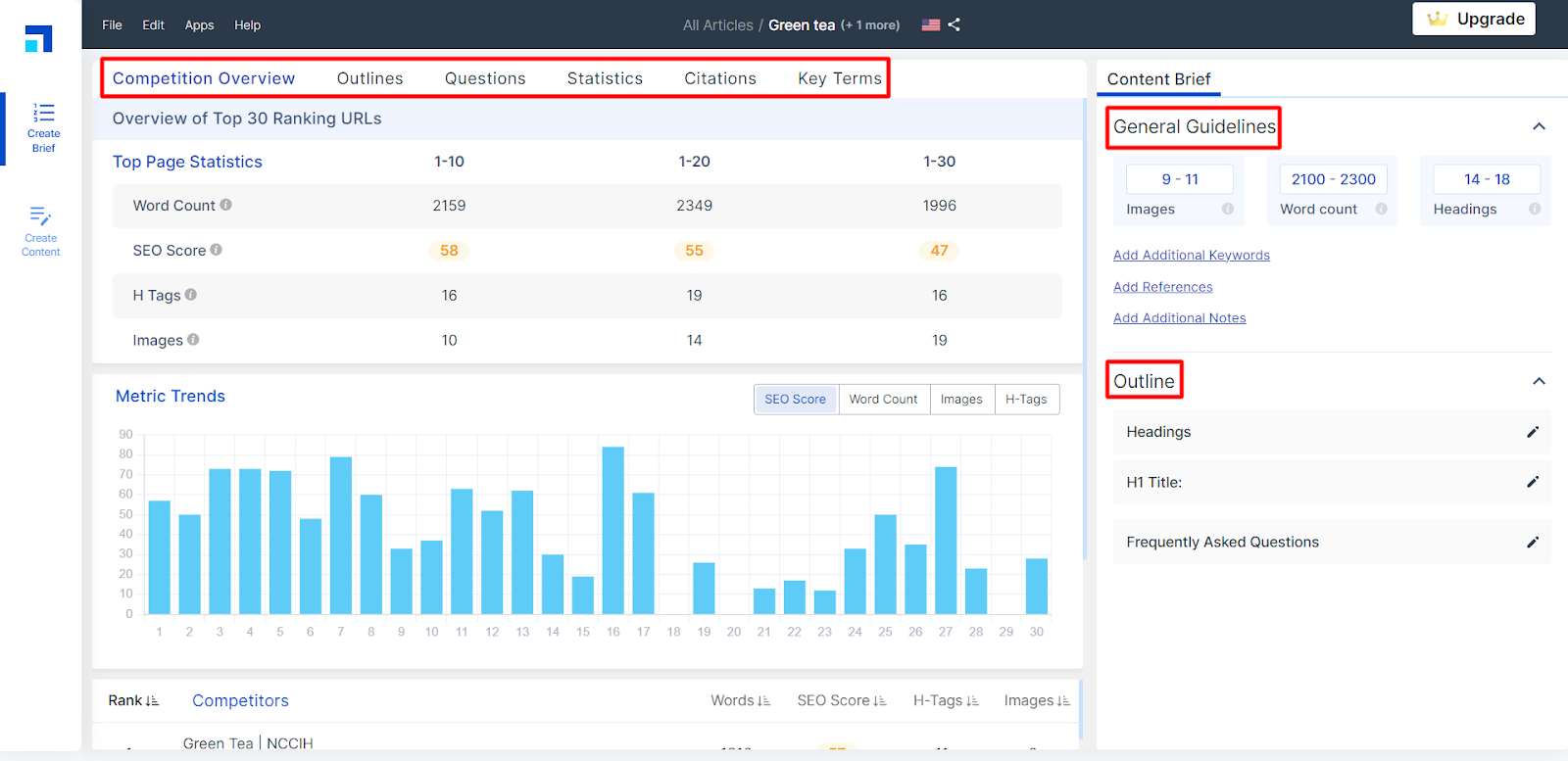Switch metric chart to Word Count
This screenshot has width=1568, height=761.
883,400
